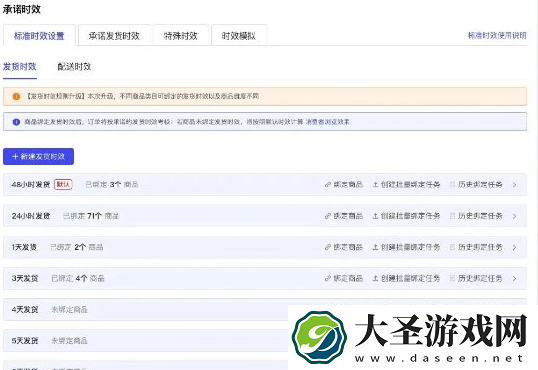Click the 承诺时效 page heading
538x370 pixels.
point(22,9)
